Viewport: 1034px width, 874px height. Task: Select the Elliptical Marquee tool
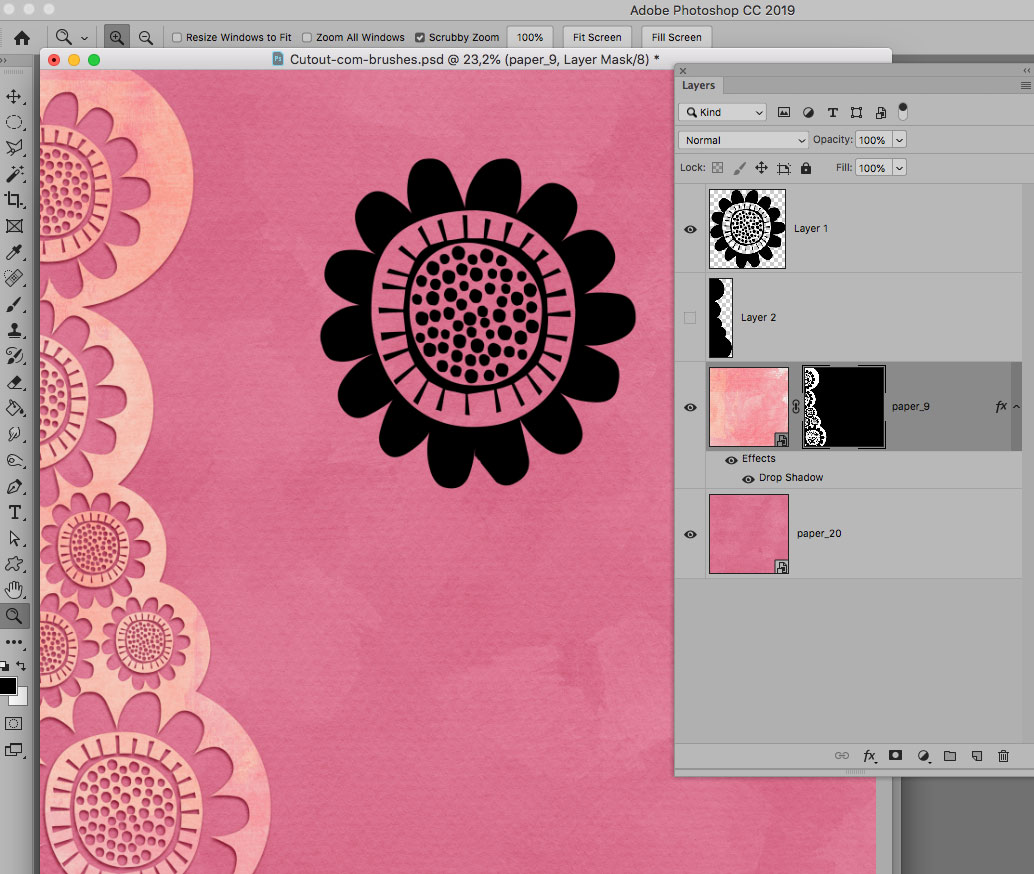[14, 123]
